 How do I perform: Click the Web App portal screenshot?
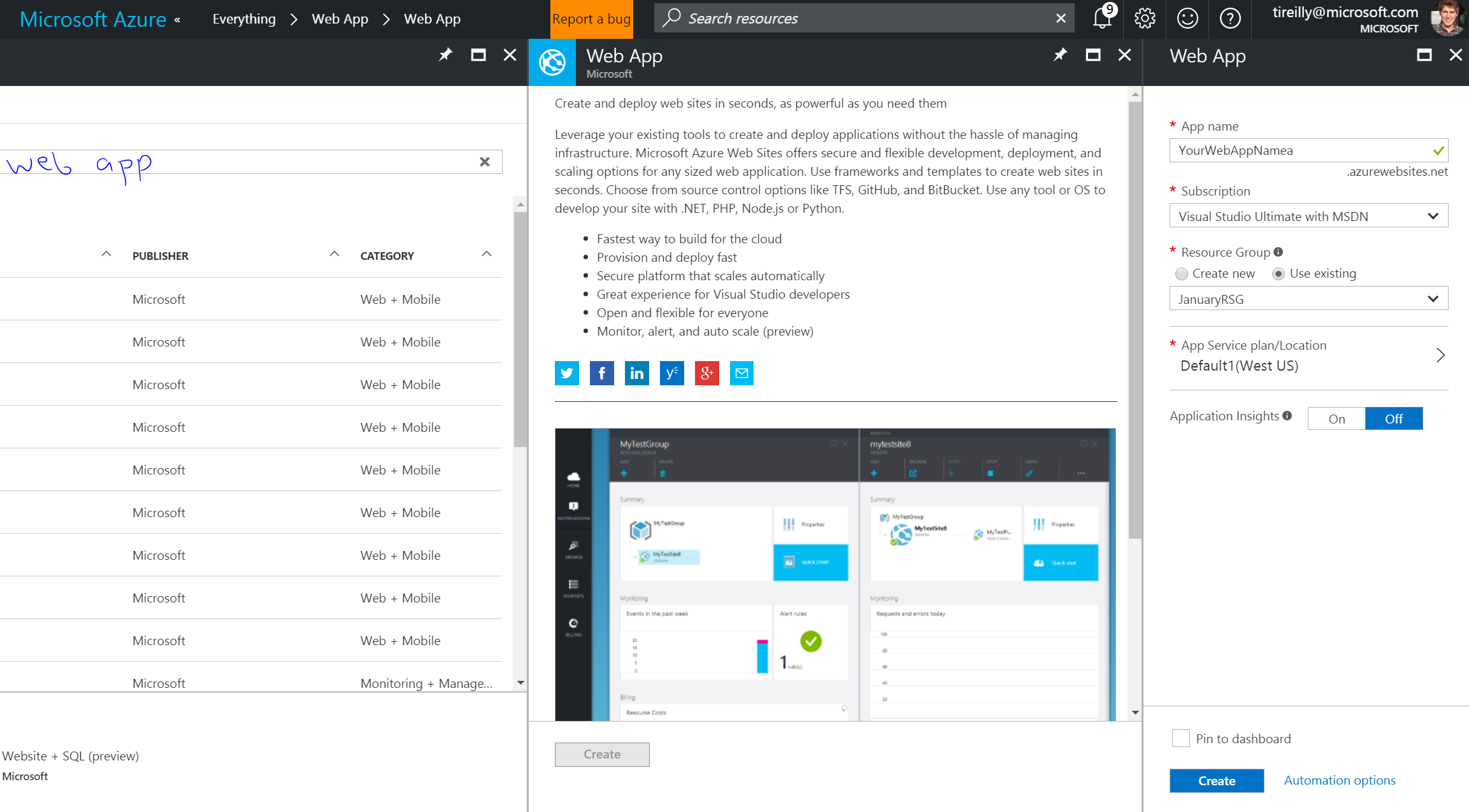835,574
